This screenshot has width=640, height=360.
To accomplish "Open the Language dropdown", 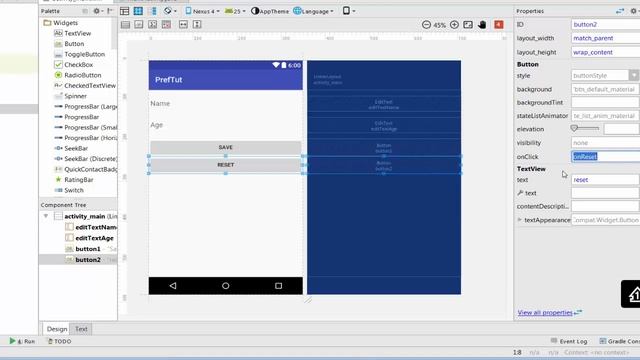I will click(313, 11).
